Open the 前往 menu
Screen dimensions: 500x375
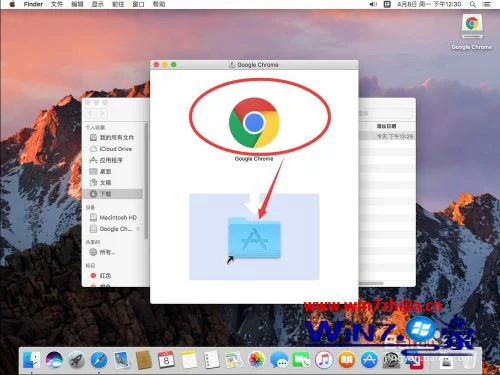[118, 4]
